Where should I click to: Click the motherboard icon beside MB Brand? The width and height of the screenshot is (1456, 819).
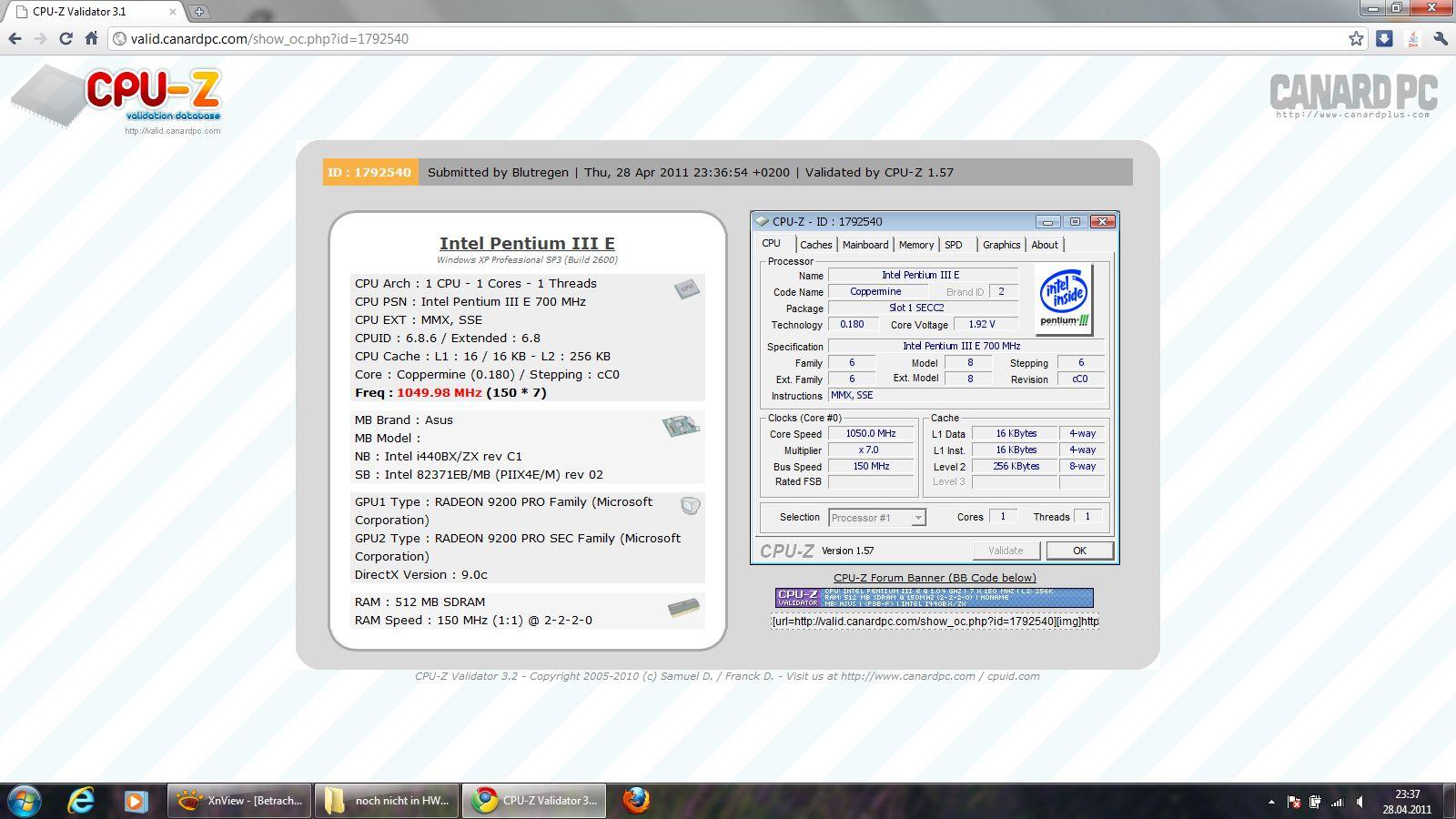(681, 426)
